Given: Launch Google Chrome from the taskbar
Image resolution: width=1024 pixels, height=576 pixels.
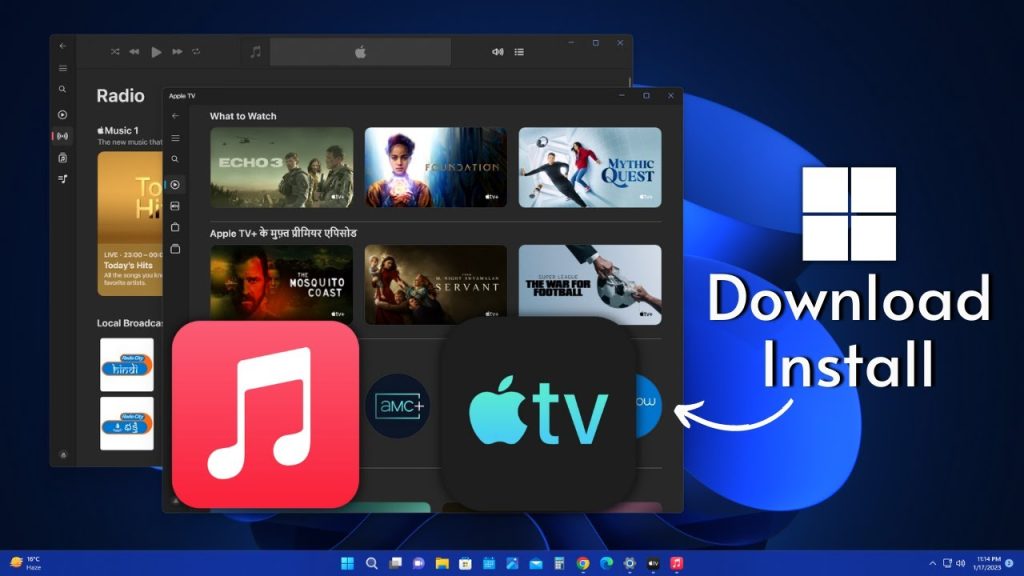Looking at the screenshot, I should tap(583, 563).
